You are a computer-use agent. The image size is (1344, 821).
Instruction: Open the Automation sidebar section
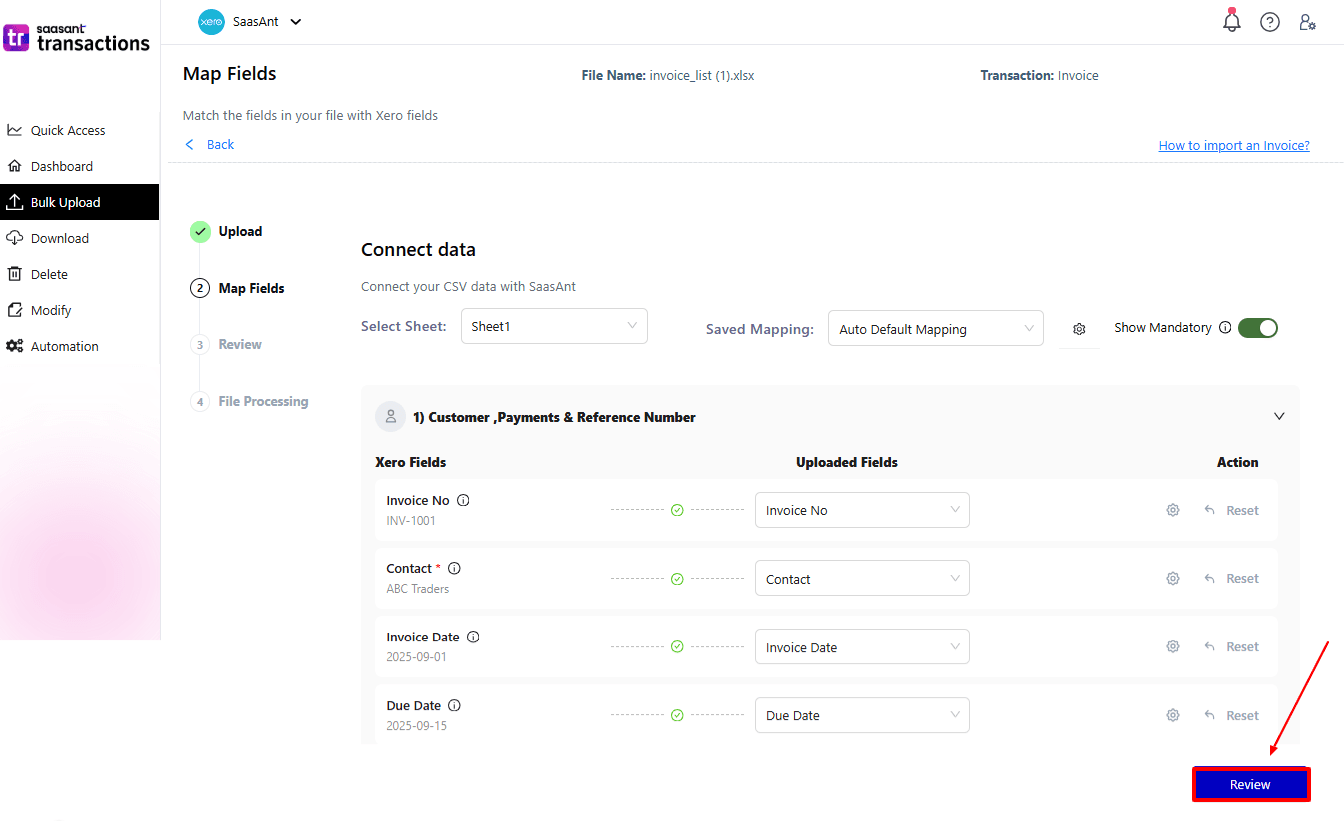tap(62, 346)
